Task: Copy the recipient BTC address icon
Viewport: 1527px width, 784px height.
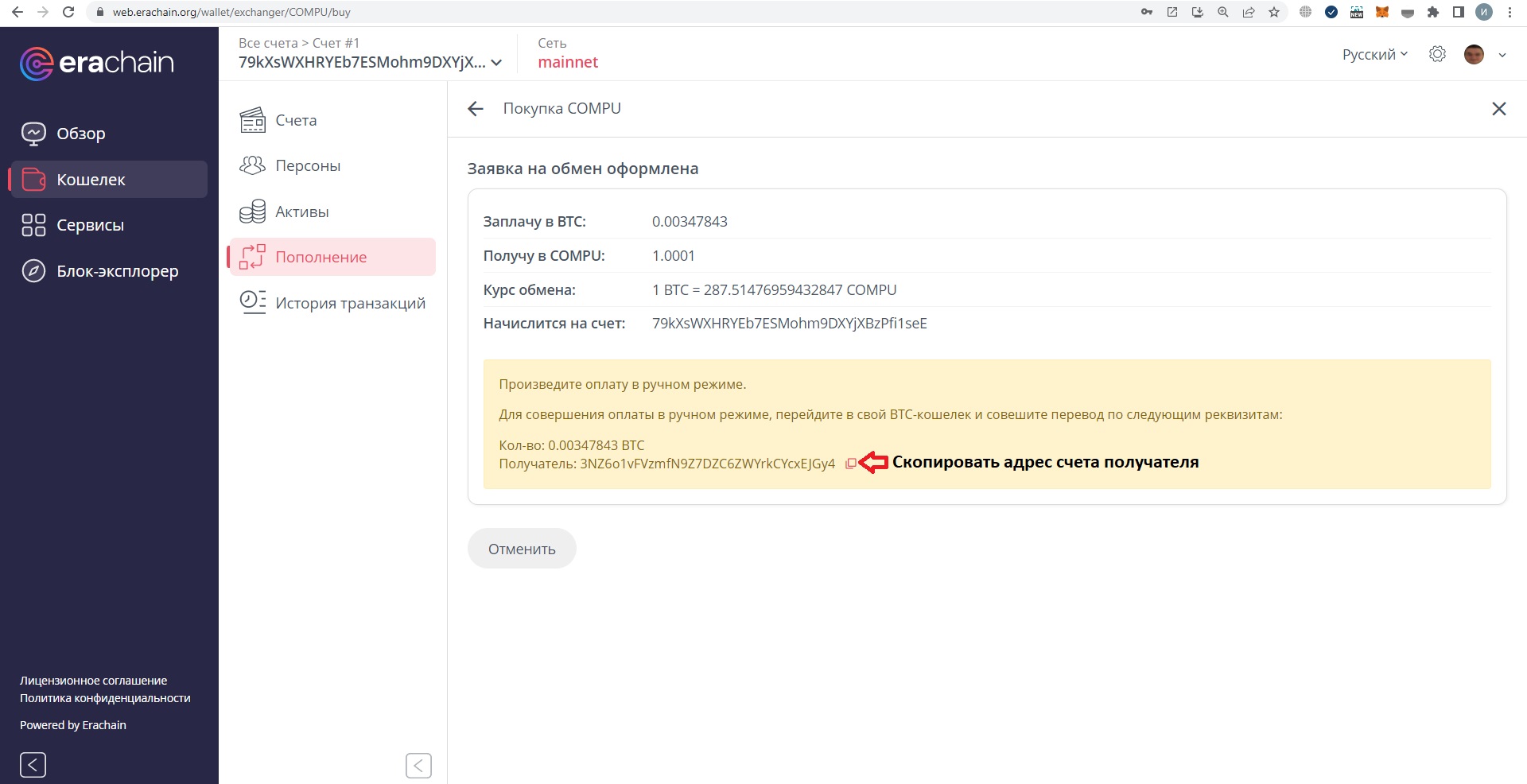Action: click(850, 464)
